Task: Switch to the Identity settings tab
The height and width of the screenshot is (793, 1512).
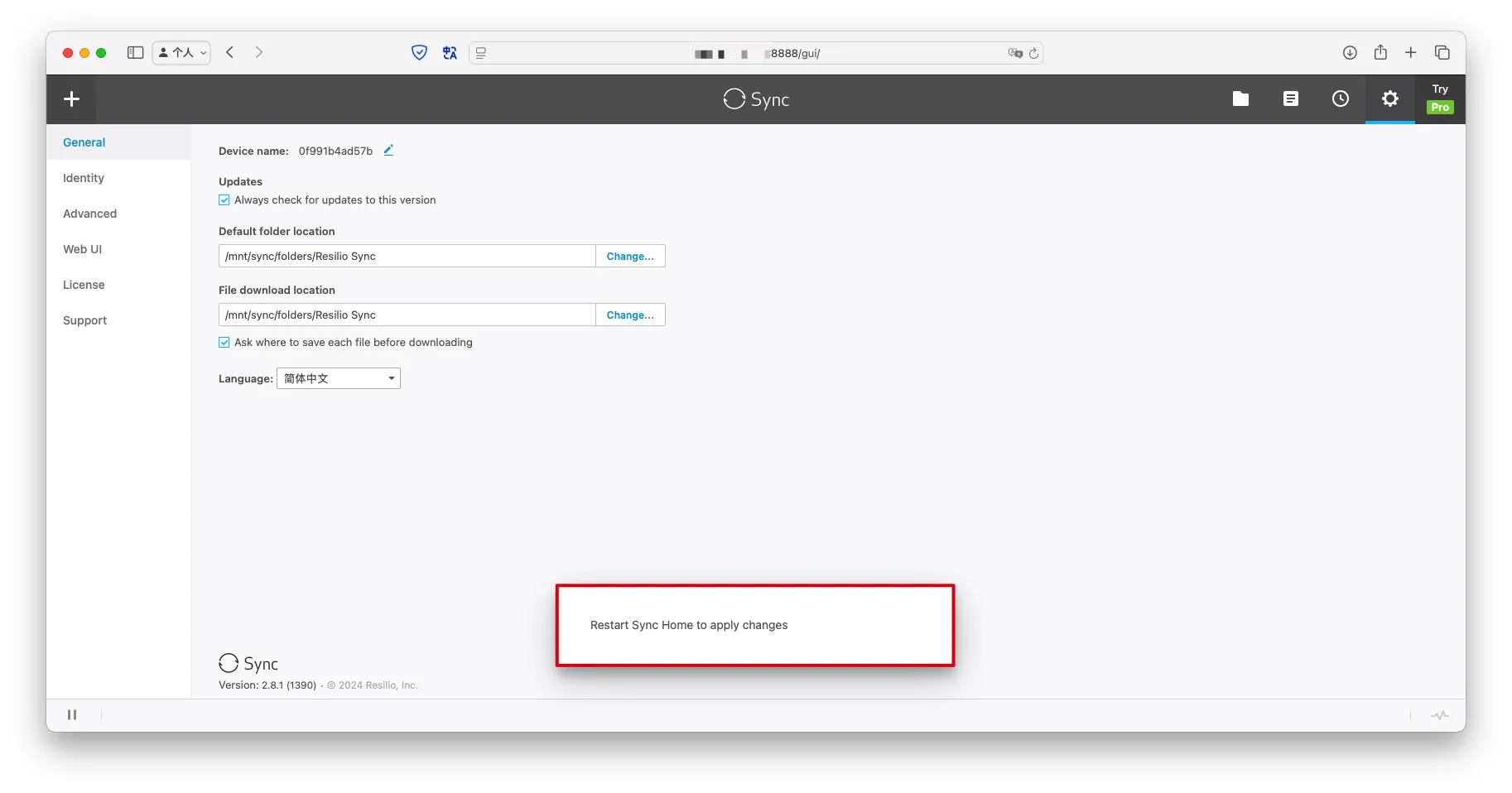Action: [x=84, y=178]
